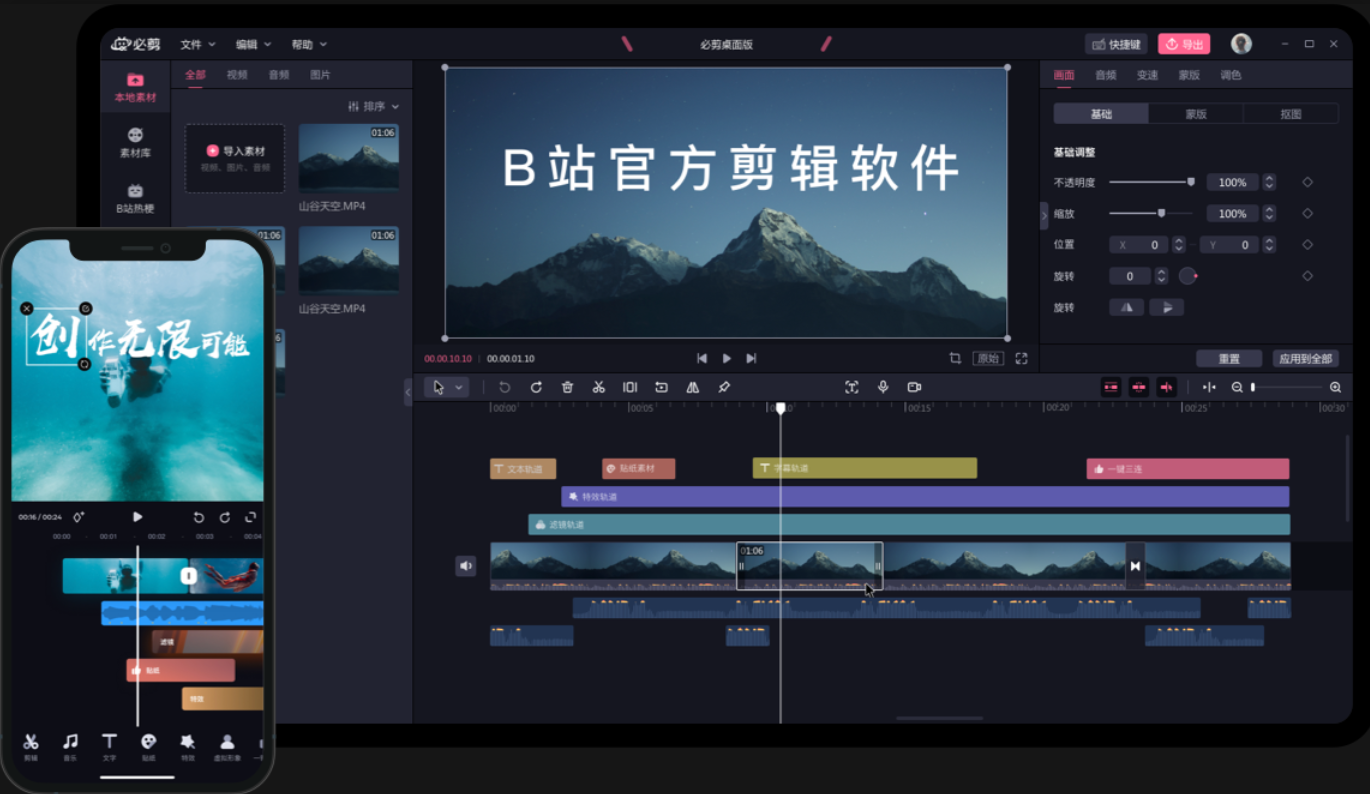Click the 应用到全部 button in the properties panel
The width and height of the screenshot is (1370, 794).
(x=1305, y=358)
